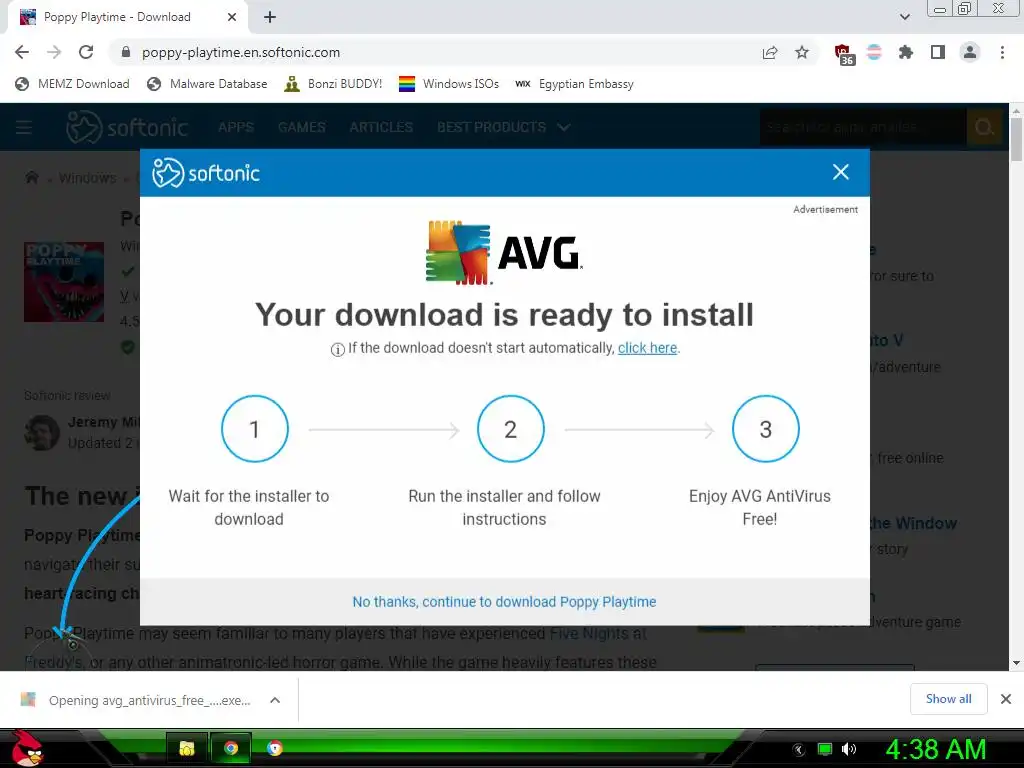
Task: Toggle the browser side panel
Action: (938, 52)
